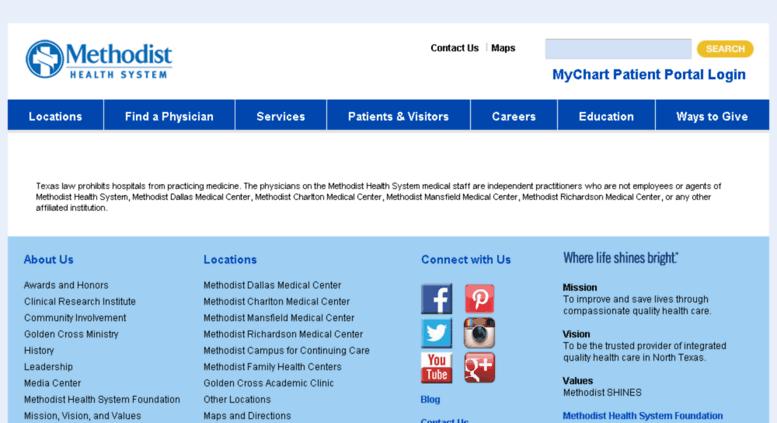Open Clinical Research Institute link
777x423 pixels.
(80, 302)
